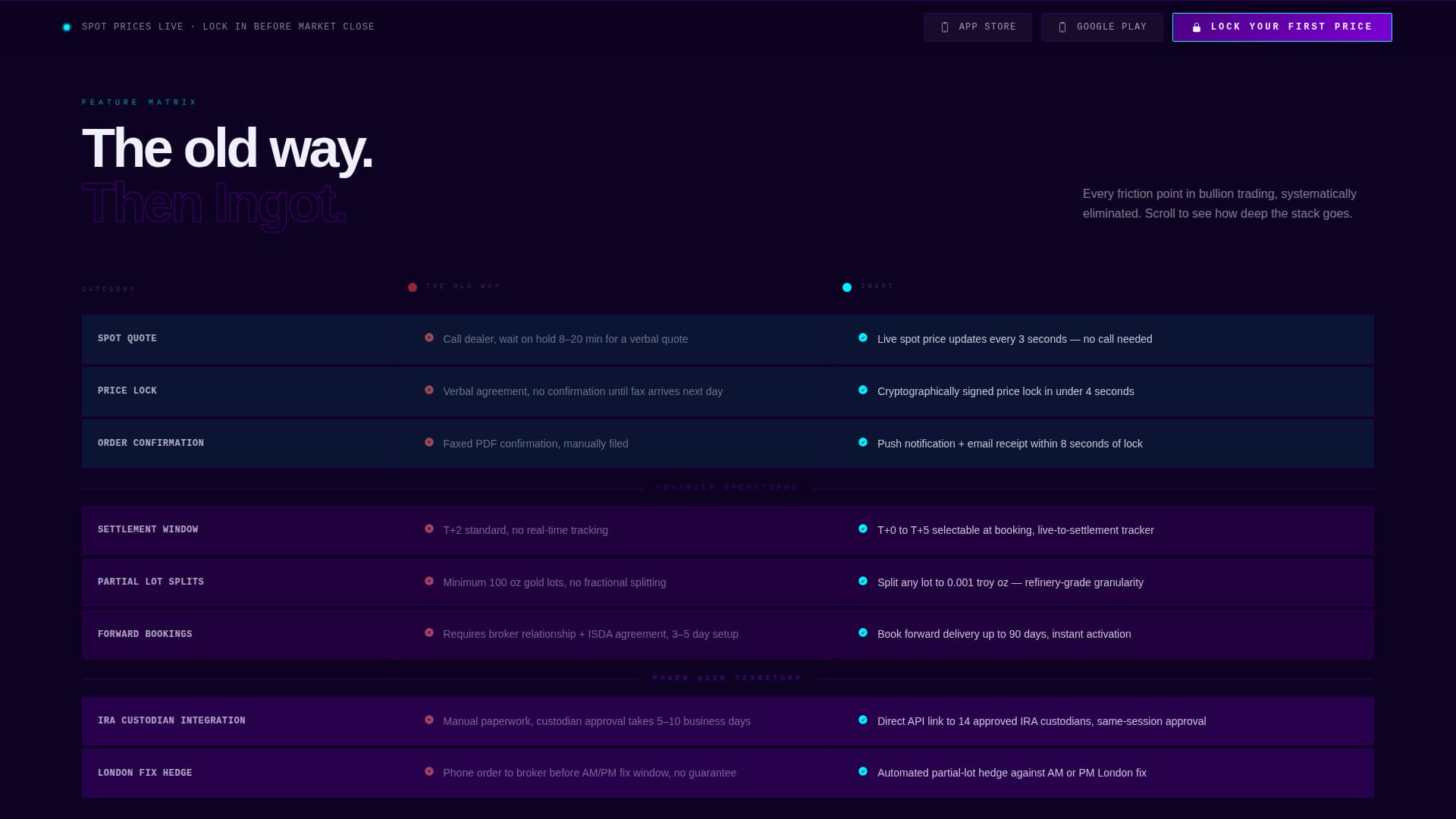Screen dimensions: 1456x819
Task: Click 'Manual paperwork, custodian approval' text
Action: point(597,721)
